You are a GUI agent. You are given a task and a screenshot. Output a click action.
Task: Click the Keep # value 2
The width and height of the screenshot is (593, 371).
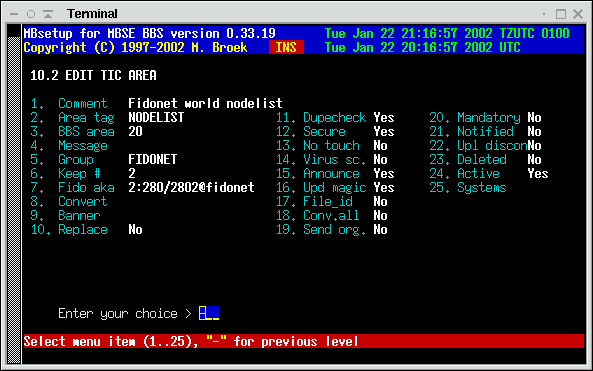[x=132, y=173]
